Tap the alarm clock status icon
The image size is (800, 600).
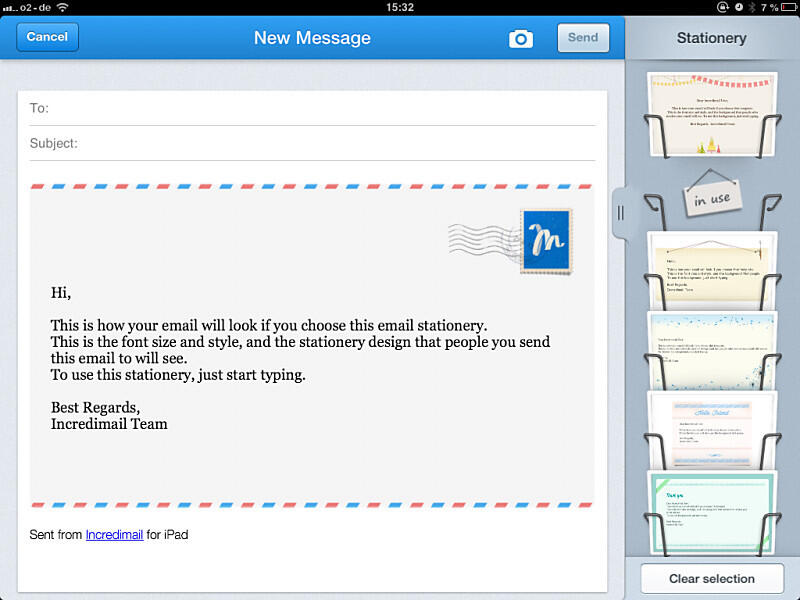739,7
